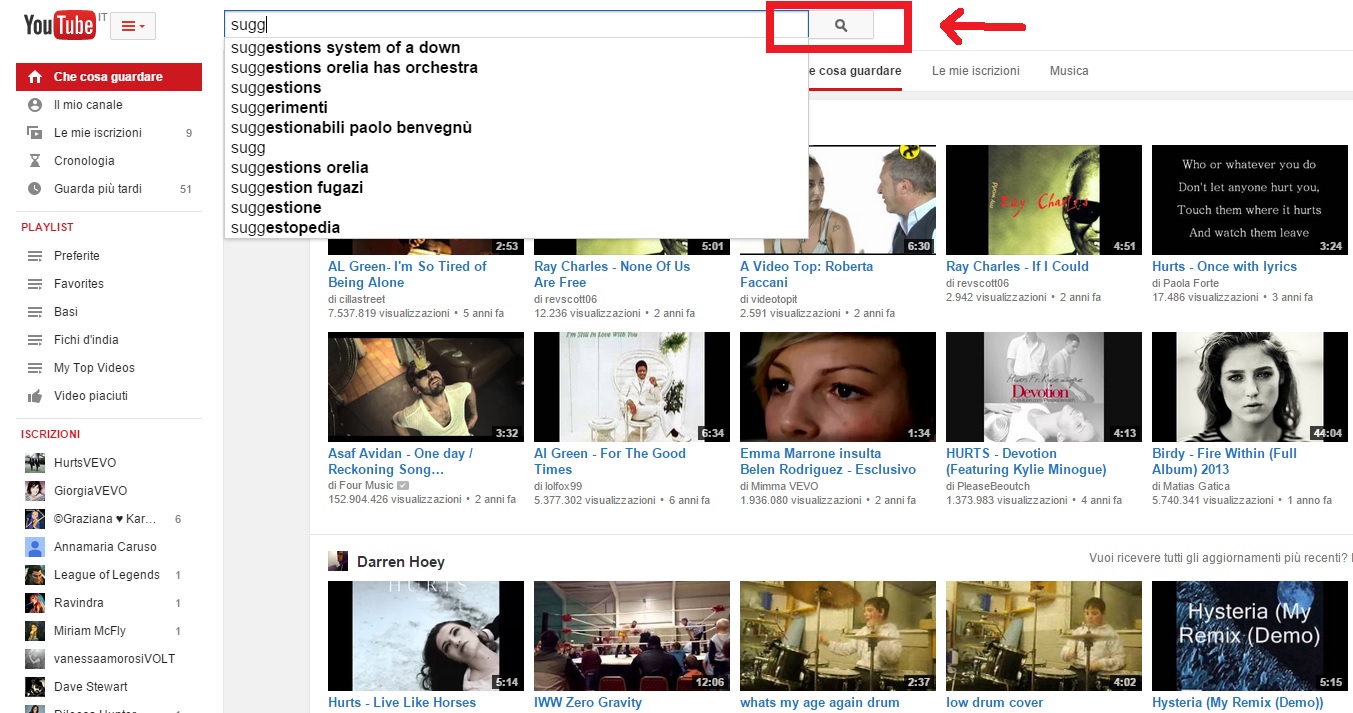Screen dimensions: 1353x713
Task: Switch to the Musica tab
Action: (x=1069, y=71)
